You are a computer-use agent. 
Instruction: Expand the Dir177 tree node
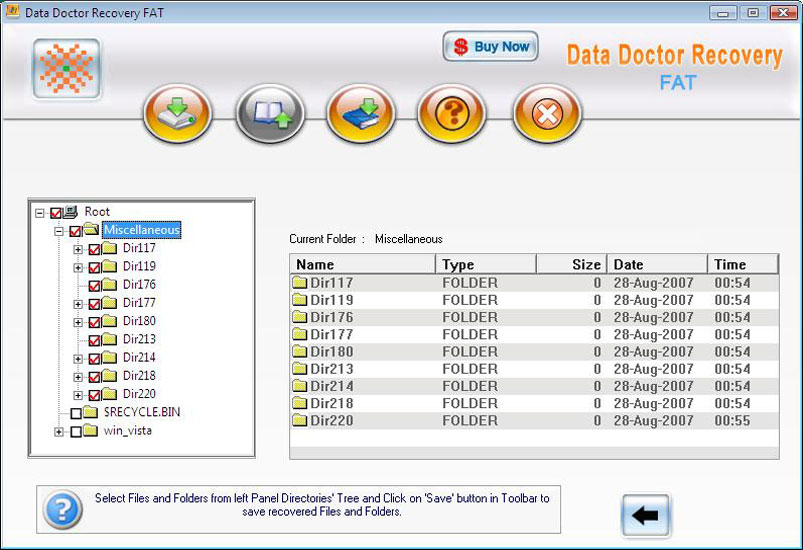(x=78, y=304)
